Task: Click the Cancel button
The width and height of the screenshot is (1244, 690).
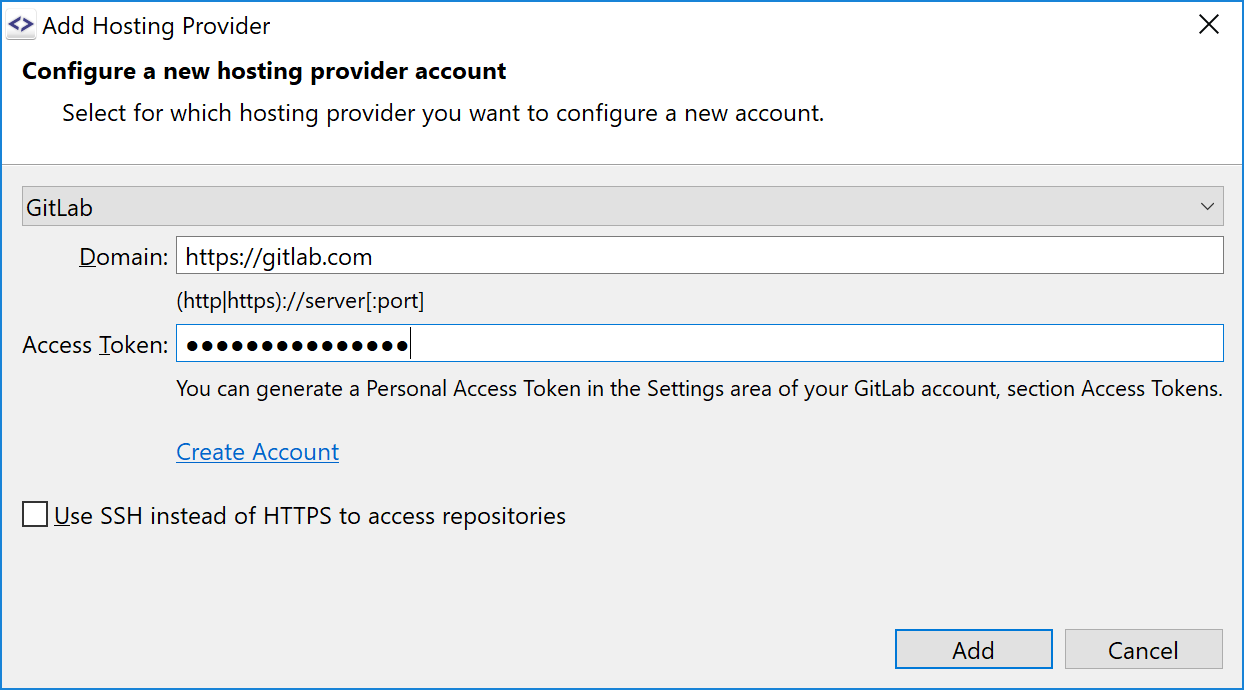Action: pyautogui.click(x=1143, y=649)
